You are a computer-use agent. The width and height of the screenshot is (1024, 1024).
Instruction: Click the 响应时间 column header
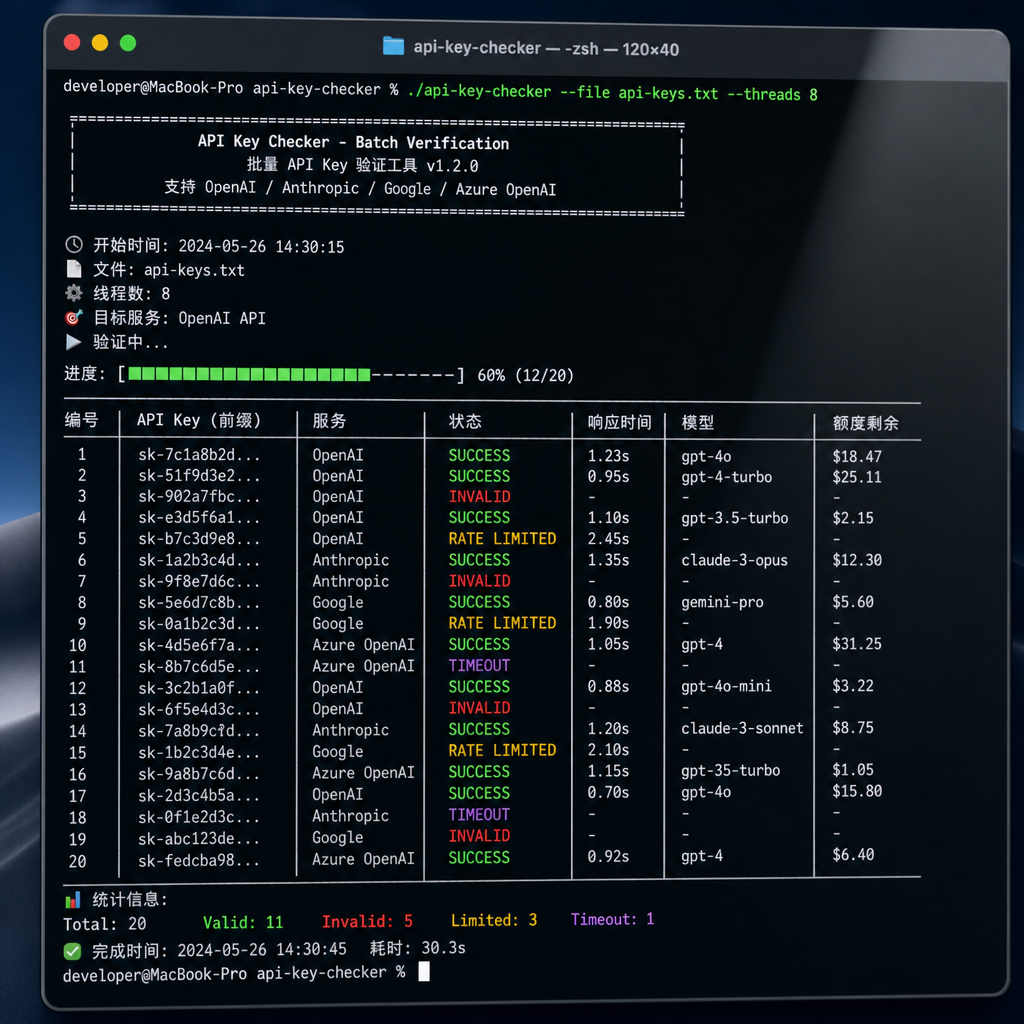[x=619, y=423]
